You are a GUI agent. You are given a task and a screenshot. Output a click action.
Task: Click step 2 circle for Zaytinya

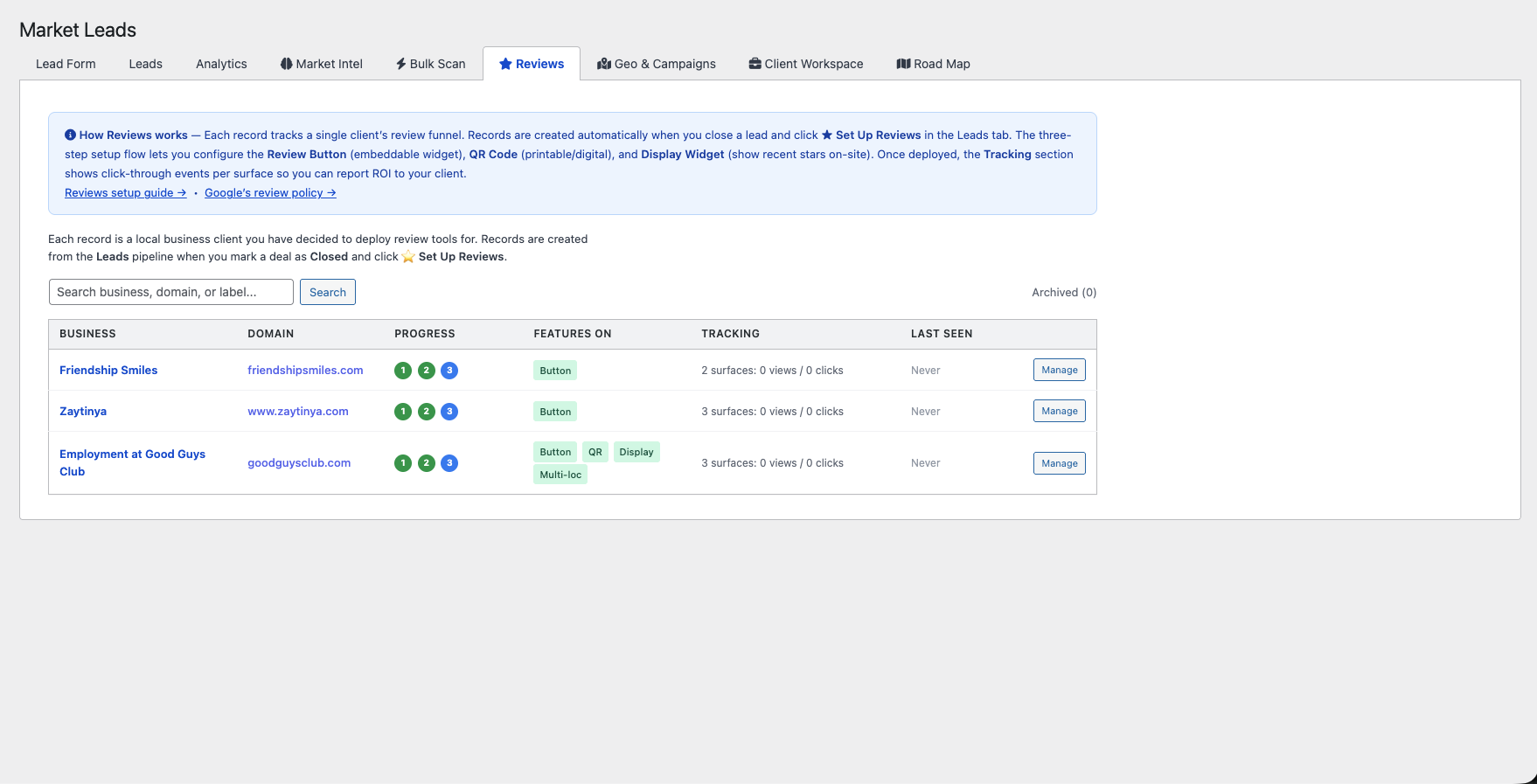point(427,412)
